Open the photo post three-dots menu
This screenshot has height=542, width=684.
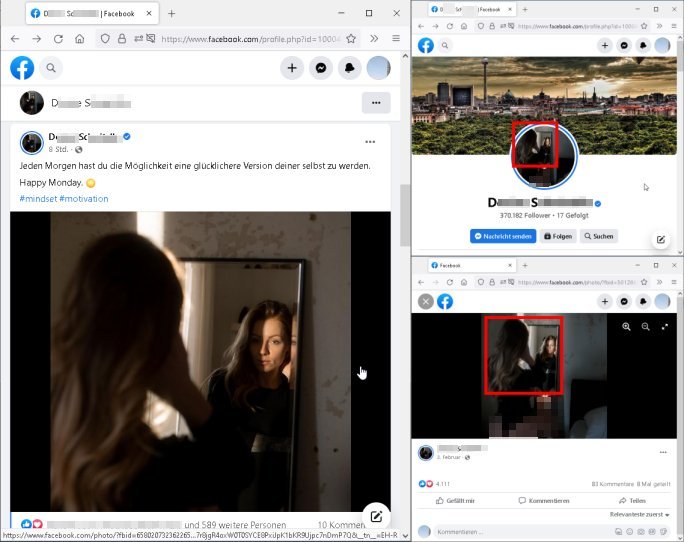coord(663,453)
